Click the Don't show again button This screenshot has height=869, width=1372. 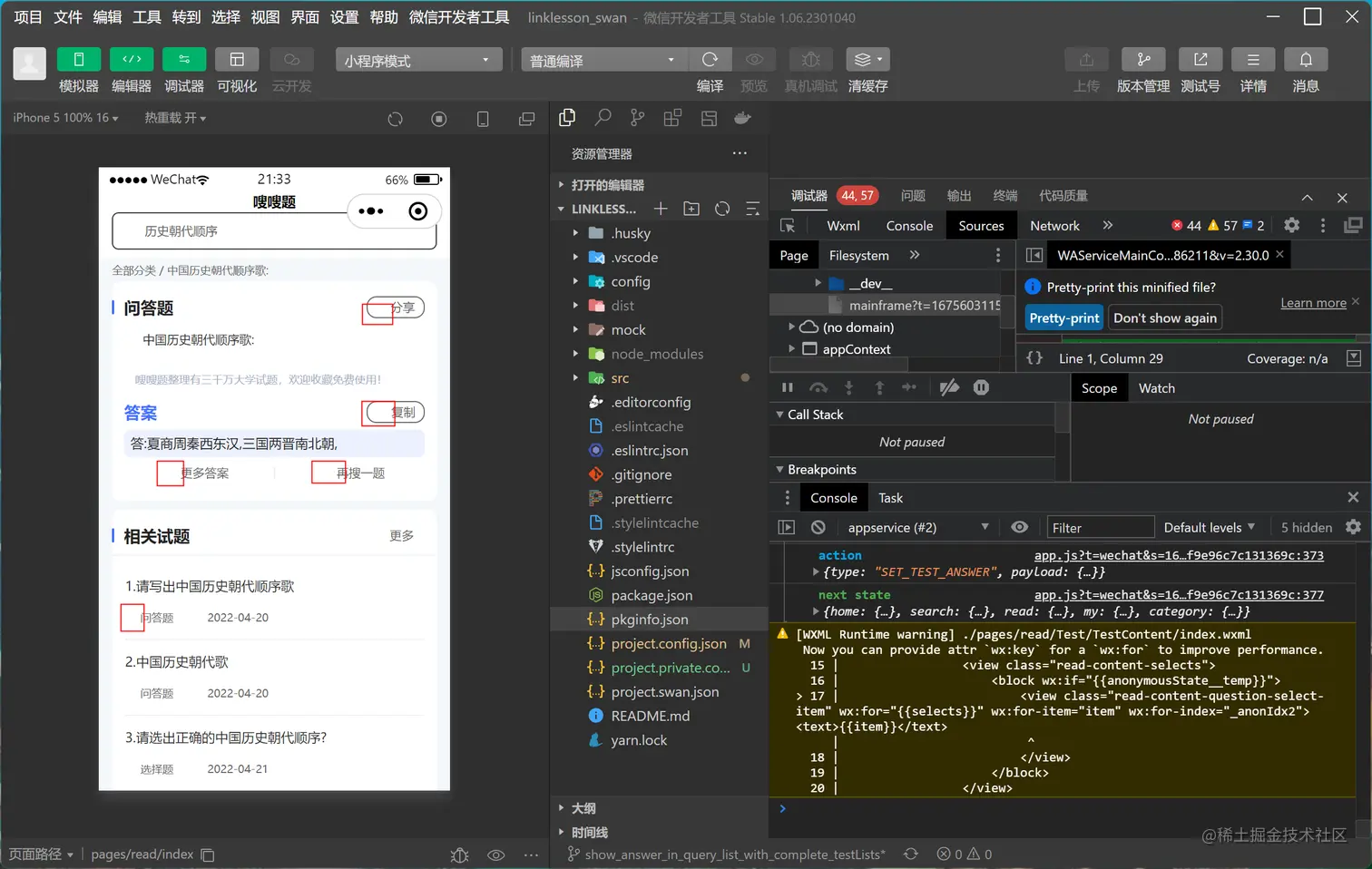(x=1165, y=318)
